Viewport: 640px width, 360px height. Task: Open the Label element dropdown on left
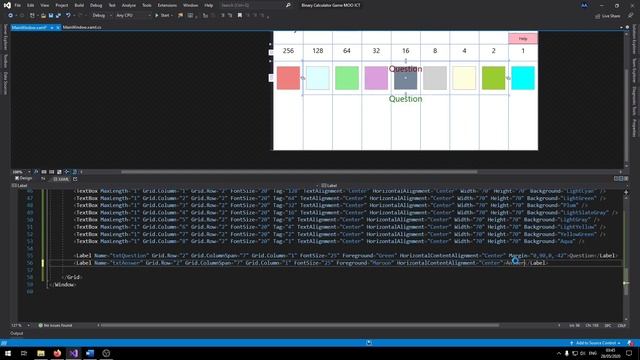(x=163, y=186)
